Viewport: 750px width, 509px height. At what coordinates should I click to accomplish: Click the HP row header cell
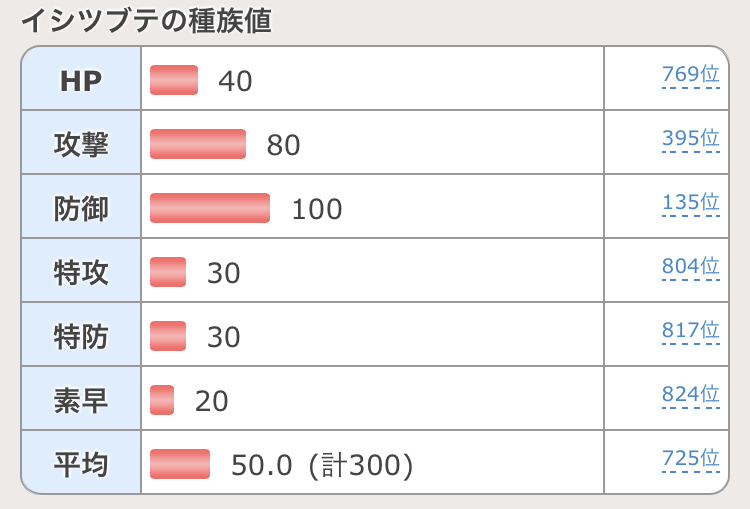coord(81,81)
